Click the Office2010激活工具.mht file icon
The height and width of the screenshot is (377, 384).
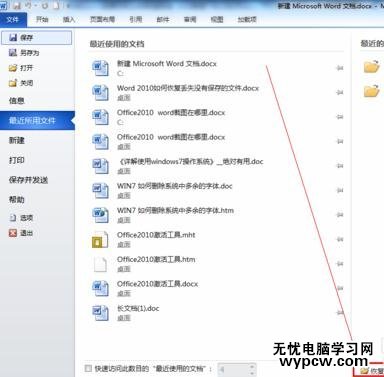coord(100,239)
